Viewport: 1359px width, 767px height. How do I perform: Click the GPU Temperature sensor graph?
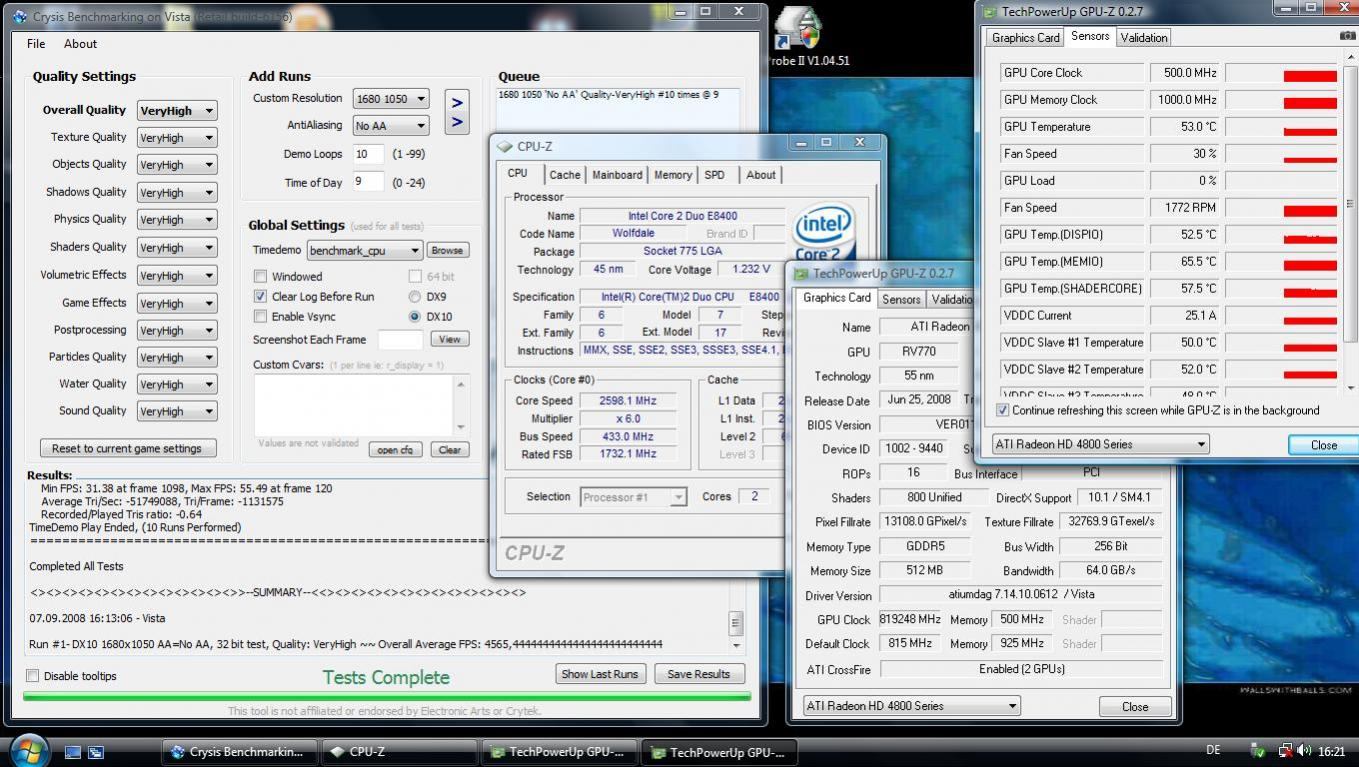[1282, 127]
